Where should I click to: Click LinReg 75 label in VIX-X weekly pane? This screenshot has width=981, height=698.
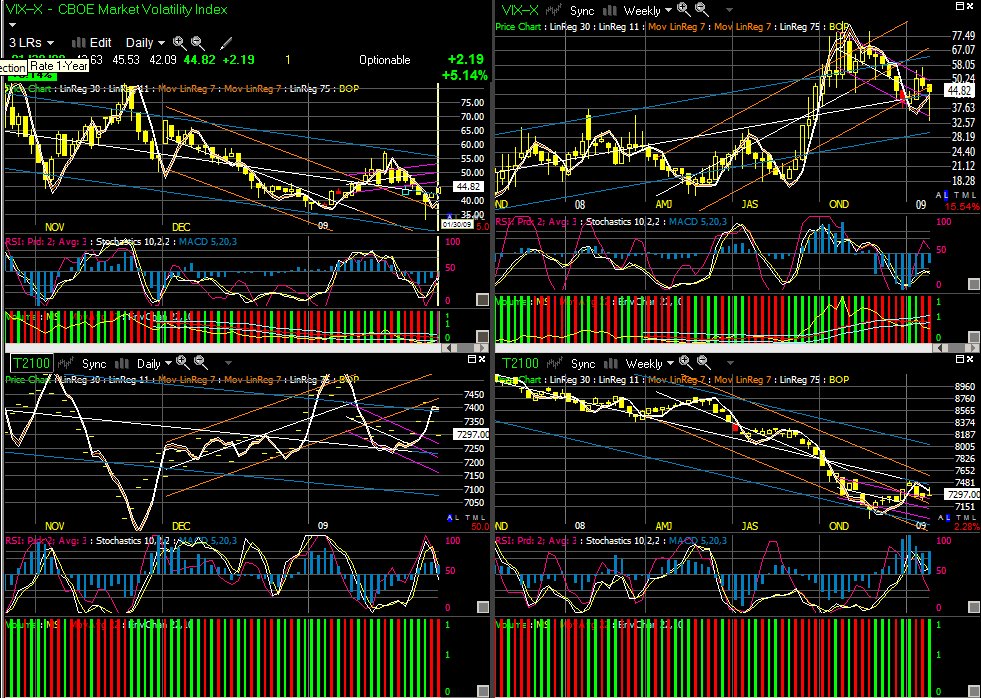pyautogui.click(x=800, y=27)
